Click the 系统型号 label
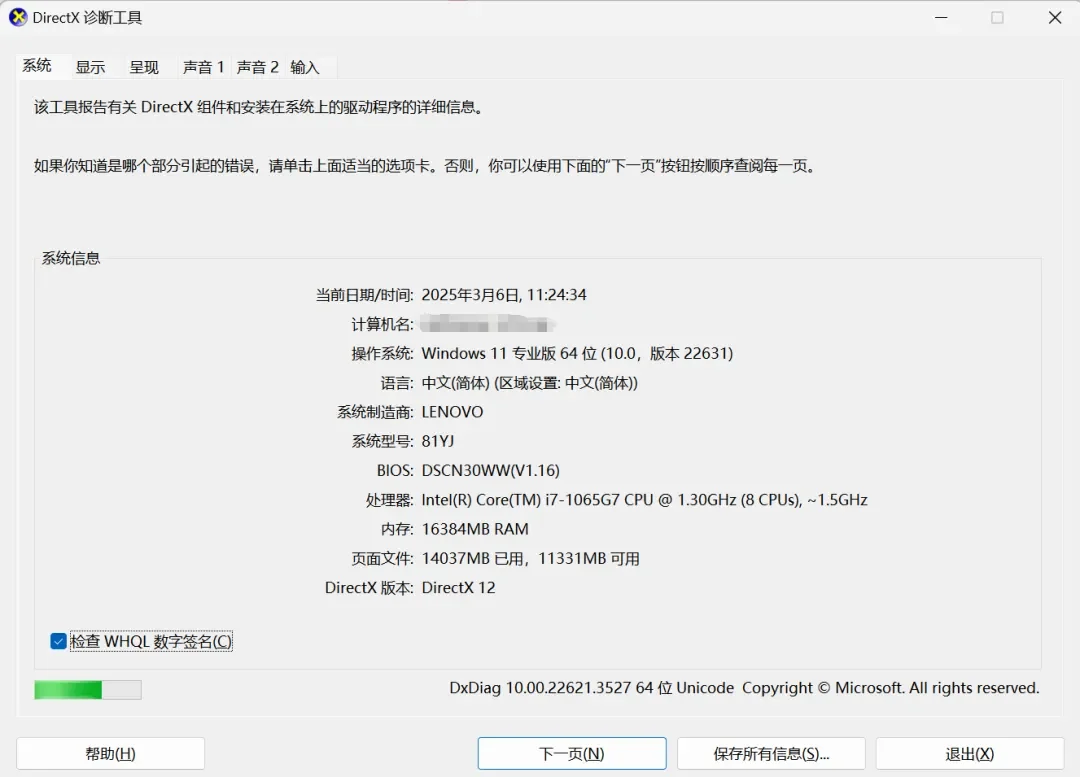The image size is (1080, 777). [x=382, y=441]
